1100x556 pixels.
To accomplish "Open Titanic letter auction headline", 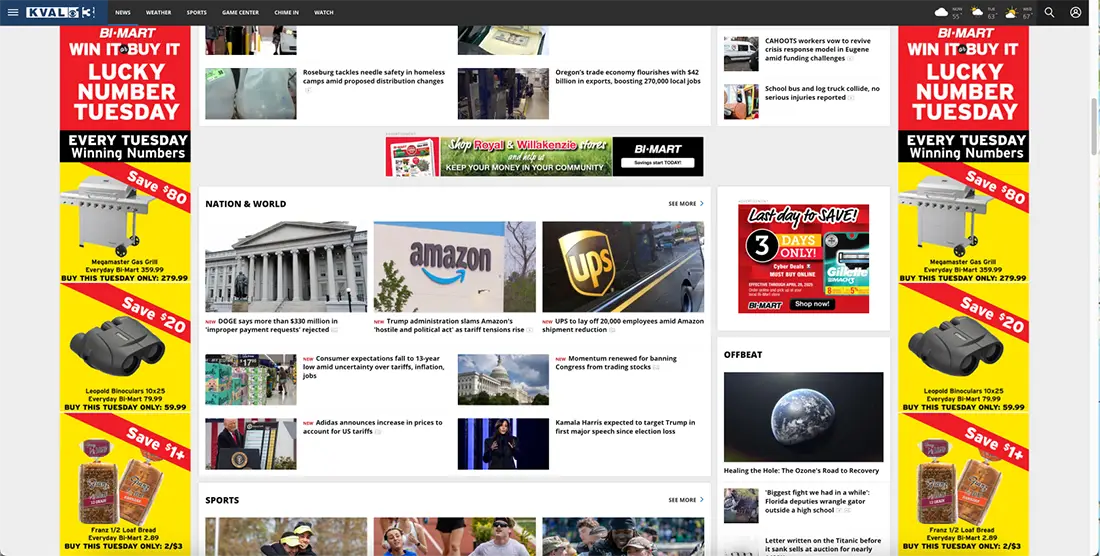I will pyautogui.click(x=823, y=546).
